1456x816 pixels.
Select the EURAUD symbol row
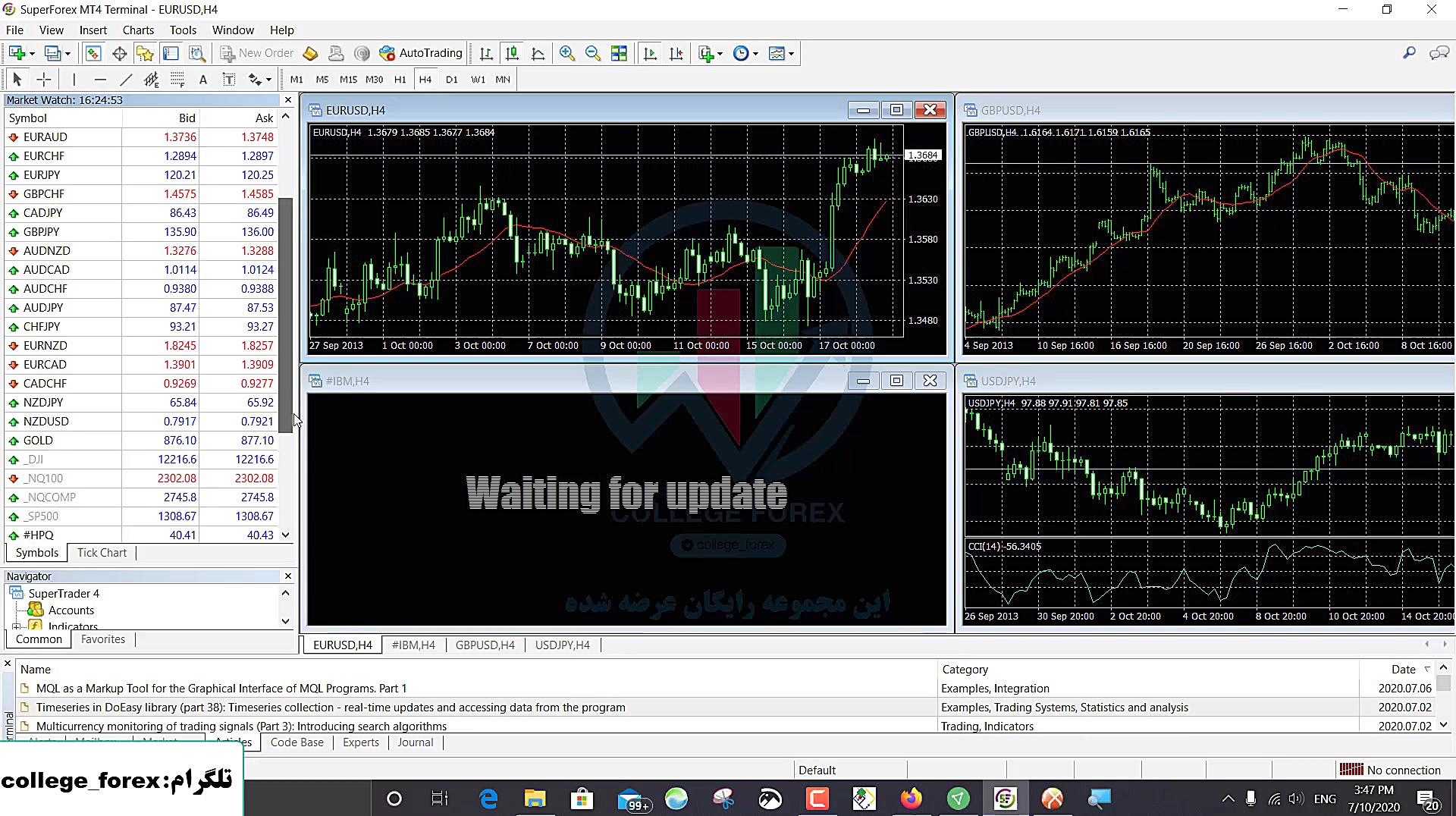(x=141, y=137)
